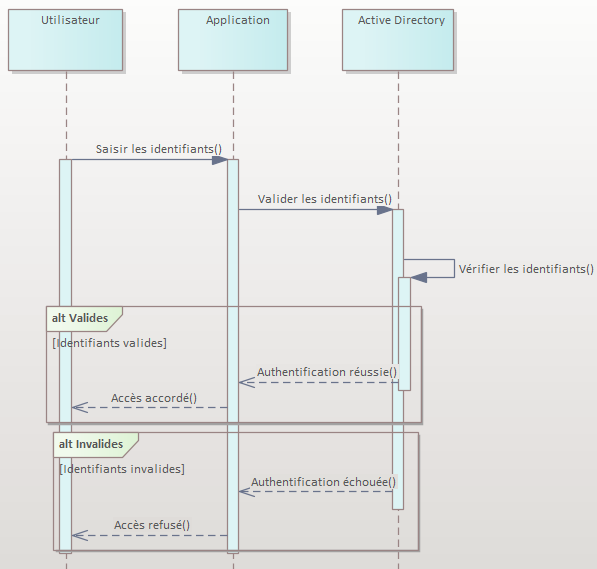Click the 'Accès accordé()' return message
Screen dimensions: 597x569
point(154,398)
